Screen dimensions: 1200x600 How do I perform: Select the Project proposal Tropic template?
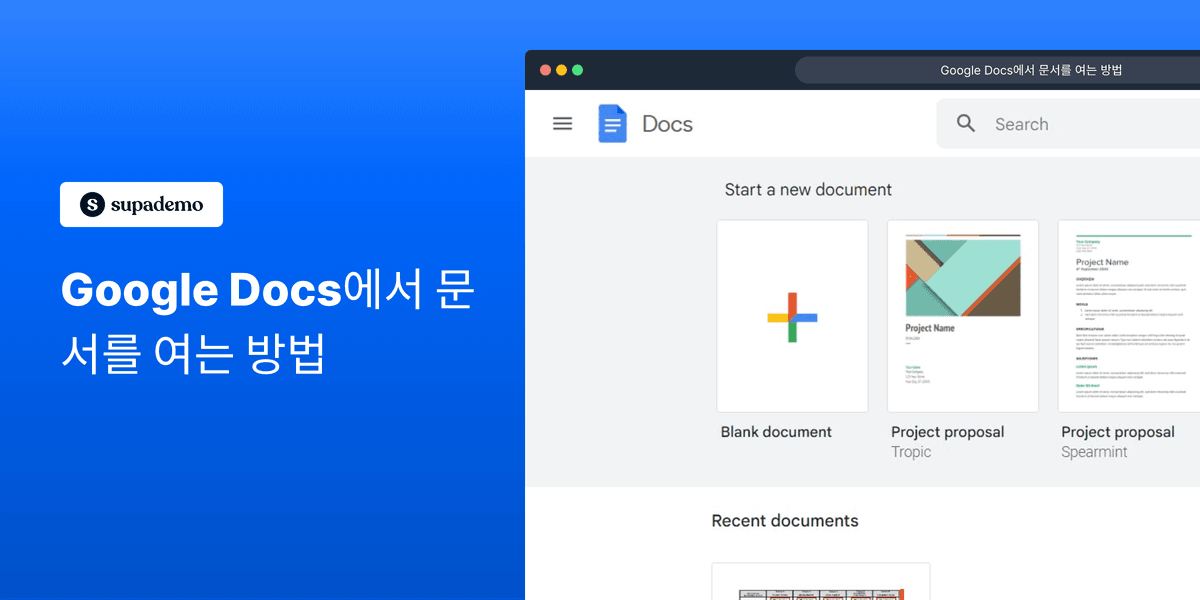tap(962, 316)
